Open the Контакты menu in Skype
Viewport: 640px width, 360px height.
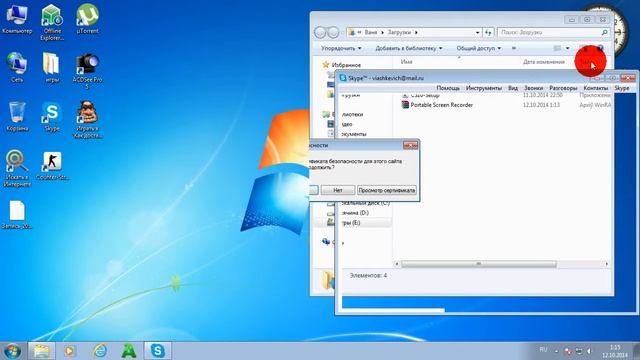596,88
